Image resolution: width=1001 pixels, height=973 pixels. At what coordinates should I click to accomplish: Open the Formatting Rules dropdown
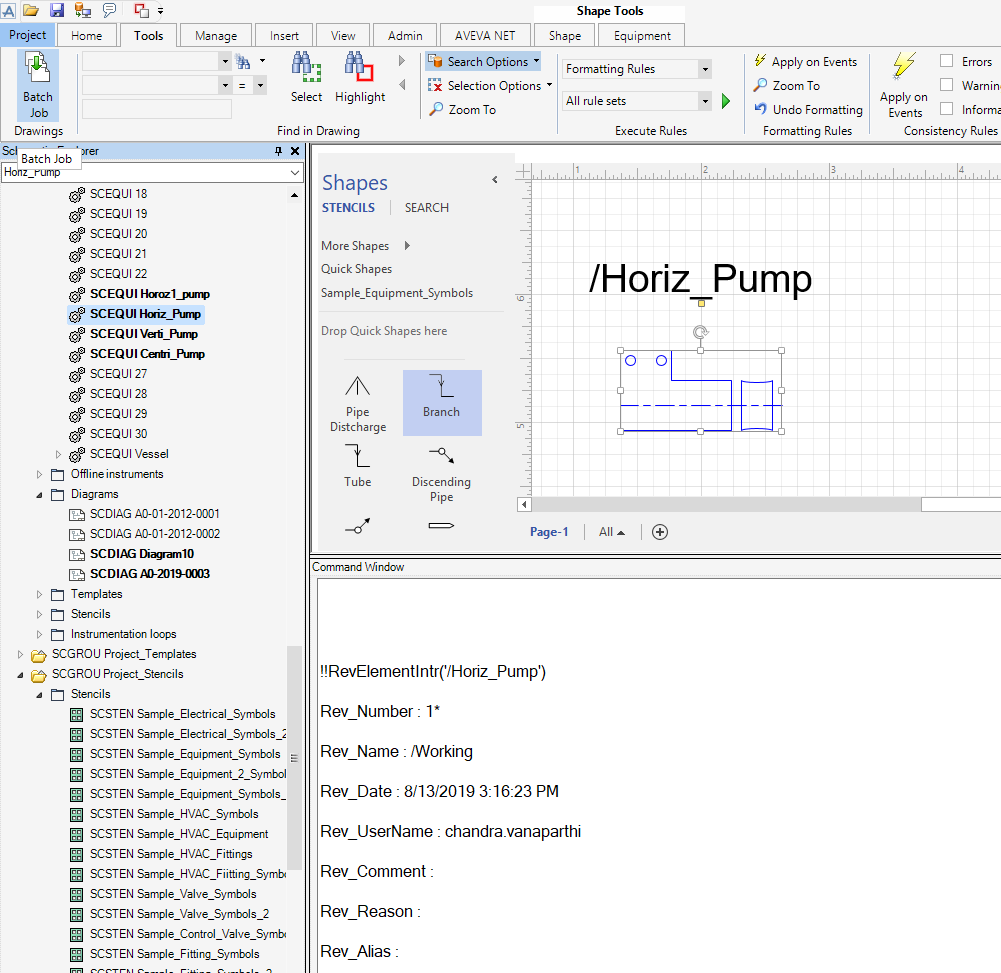pos(705,69)
